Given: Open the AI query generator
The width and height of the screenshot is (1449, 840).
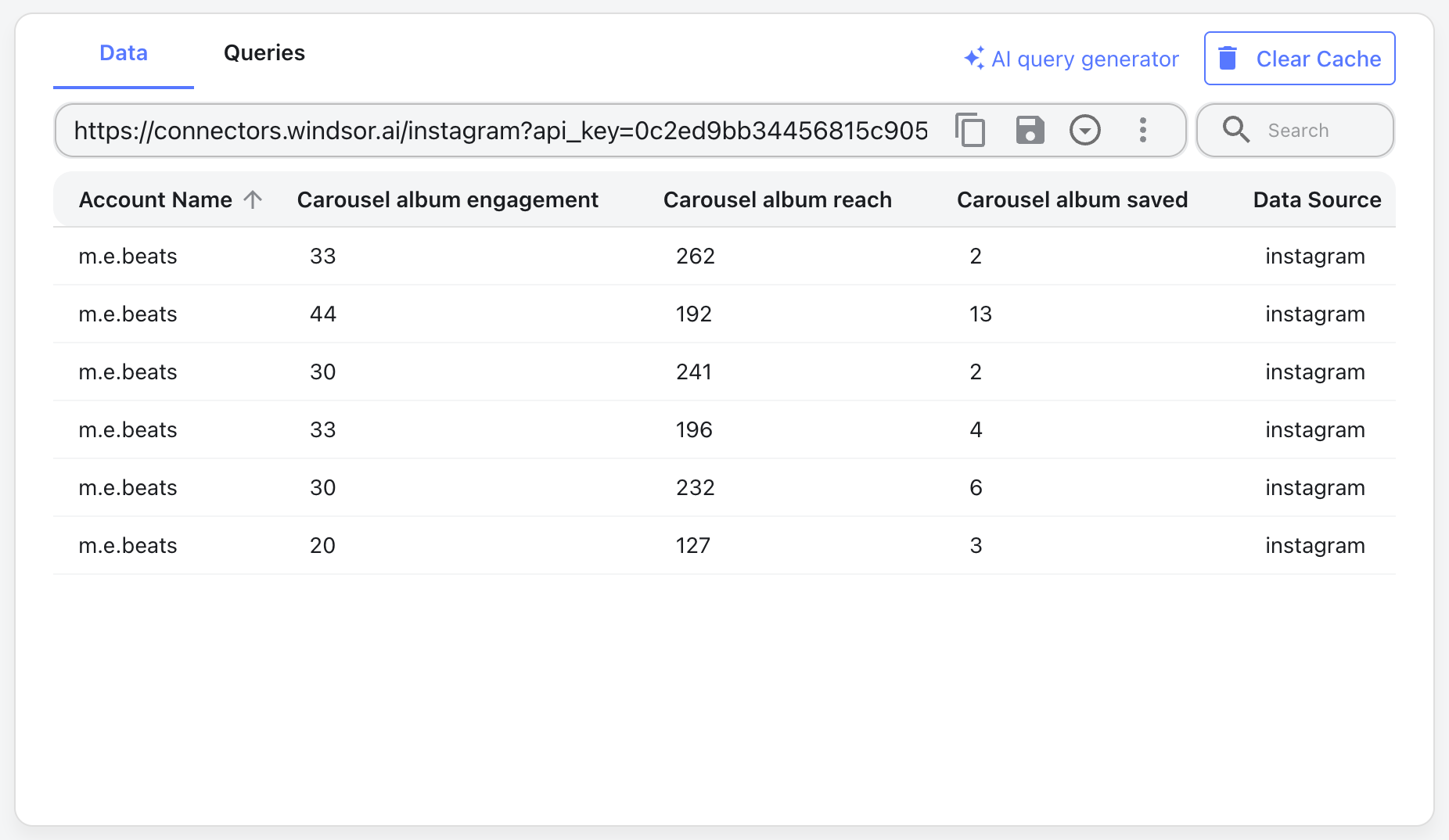Looking at the screenshot, I should [x=1086, y=58].
